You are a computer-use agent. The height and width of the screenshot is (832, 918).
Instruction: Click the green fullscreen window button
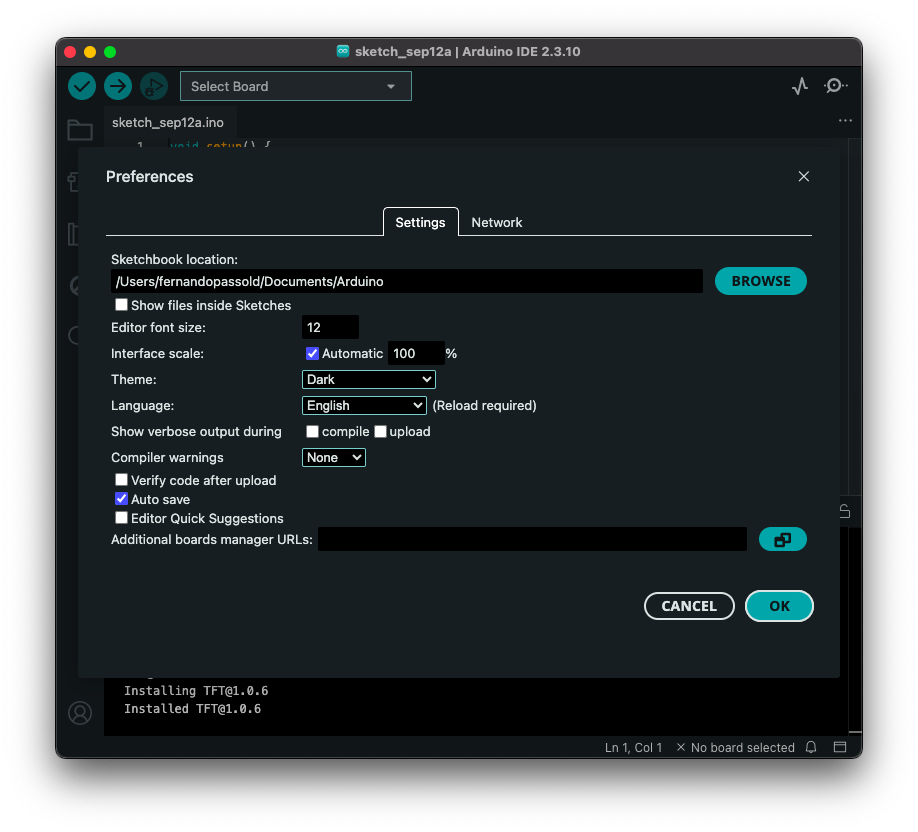110,52
